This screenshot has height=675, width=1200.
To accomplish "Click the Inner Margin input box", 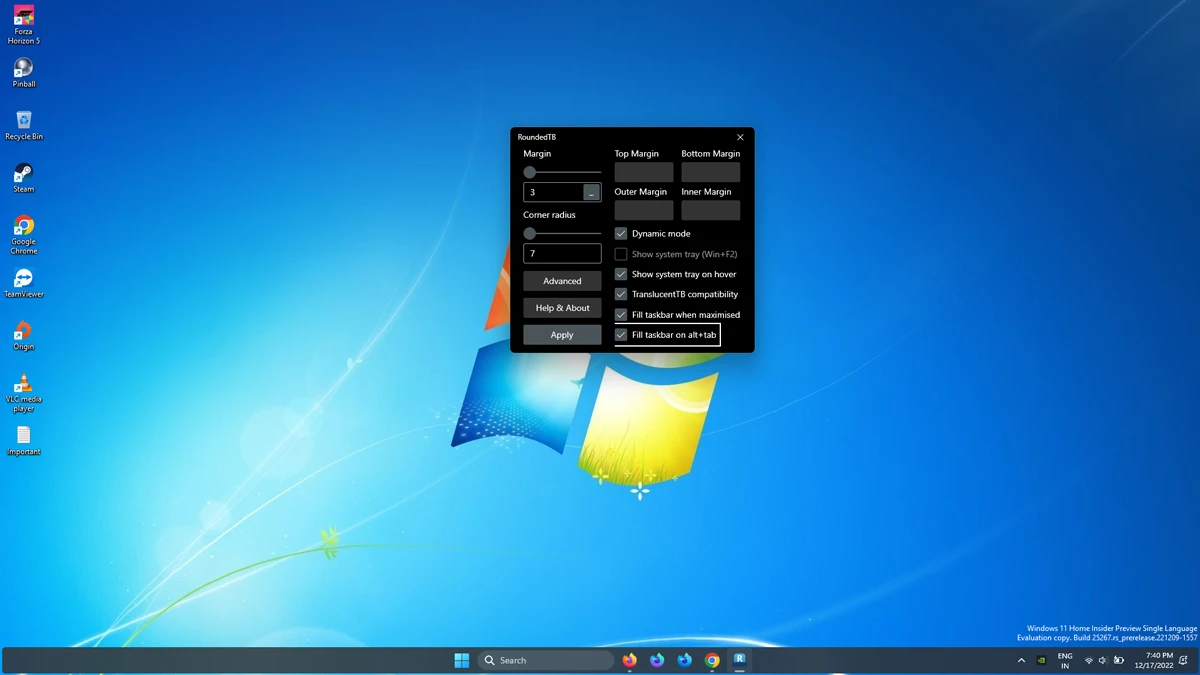I will 711,210.
